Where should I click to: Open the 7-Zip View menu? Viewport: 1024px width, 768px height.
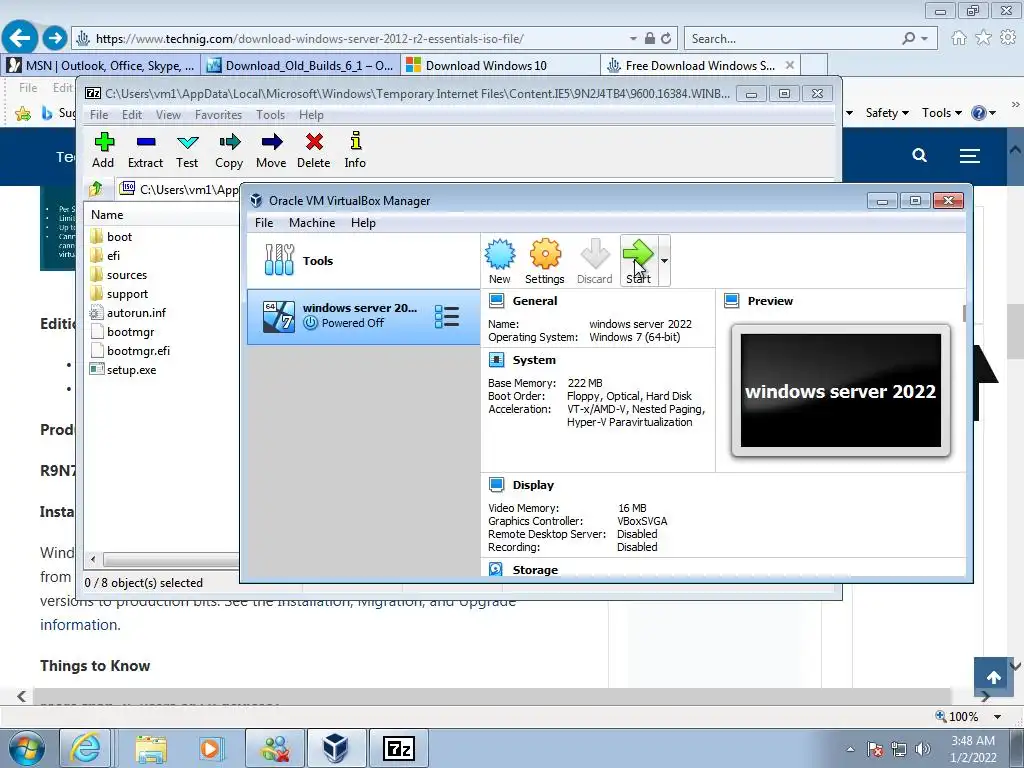(168, 115)
